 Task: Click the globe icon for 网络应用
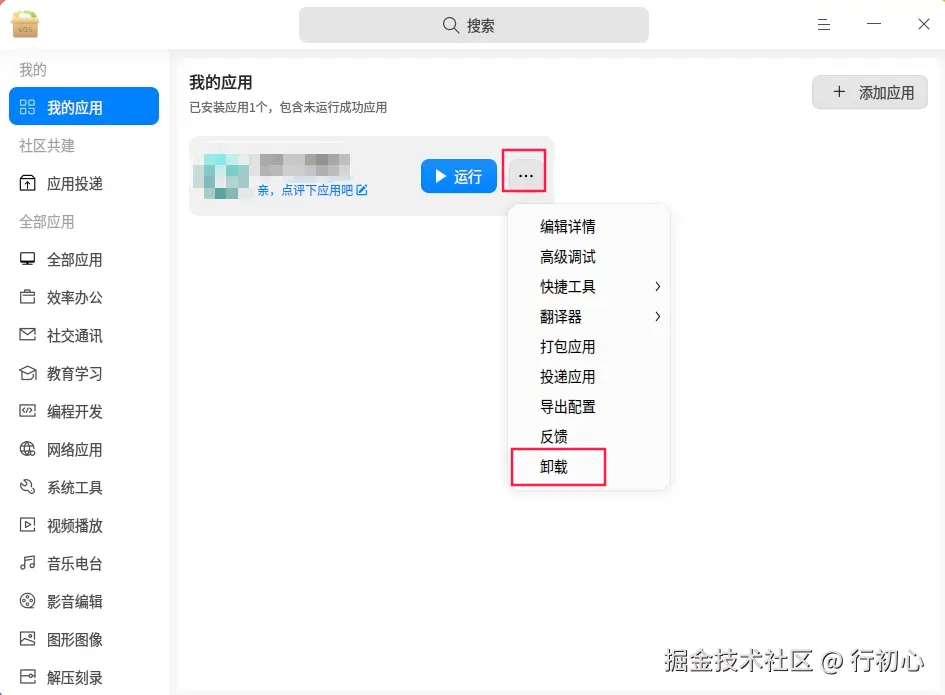[28, 449]
